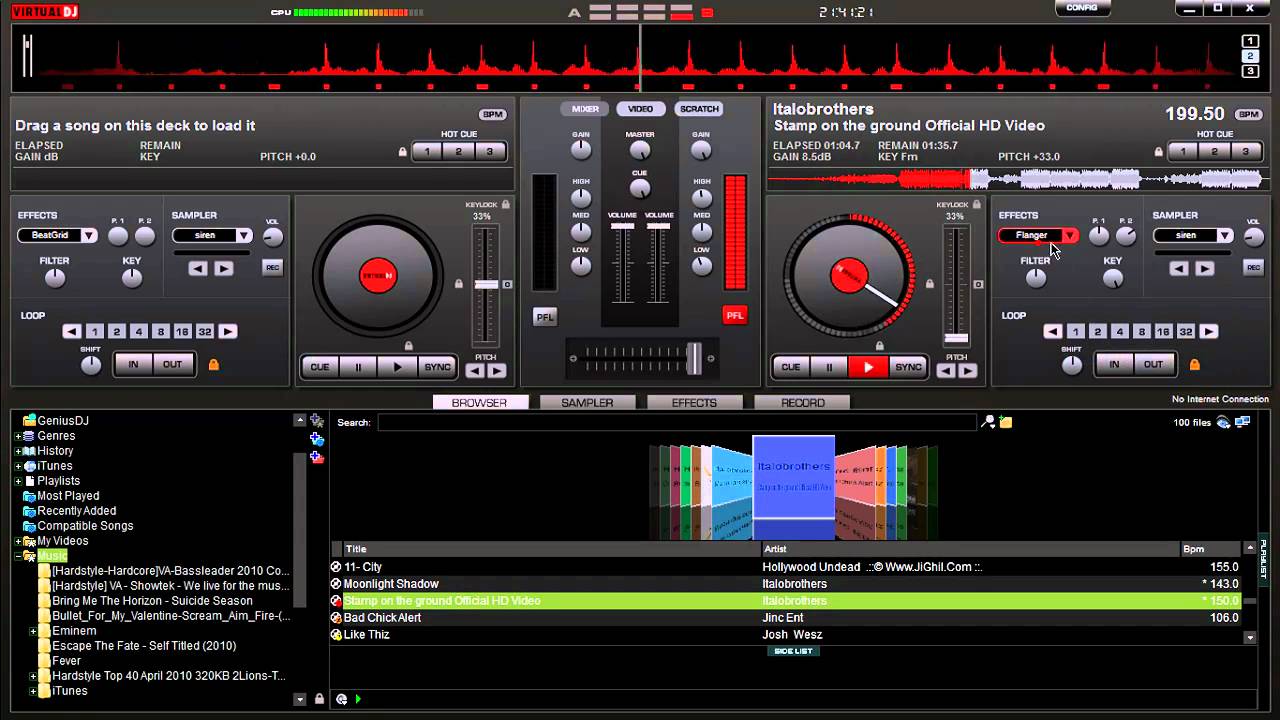This screenshot has width=1280, height=720.
Task: Switch to the EFFECTS tab
Action: 694,403
